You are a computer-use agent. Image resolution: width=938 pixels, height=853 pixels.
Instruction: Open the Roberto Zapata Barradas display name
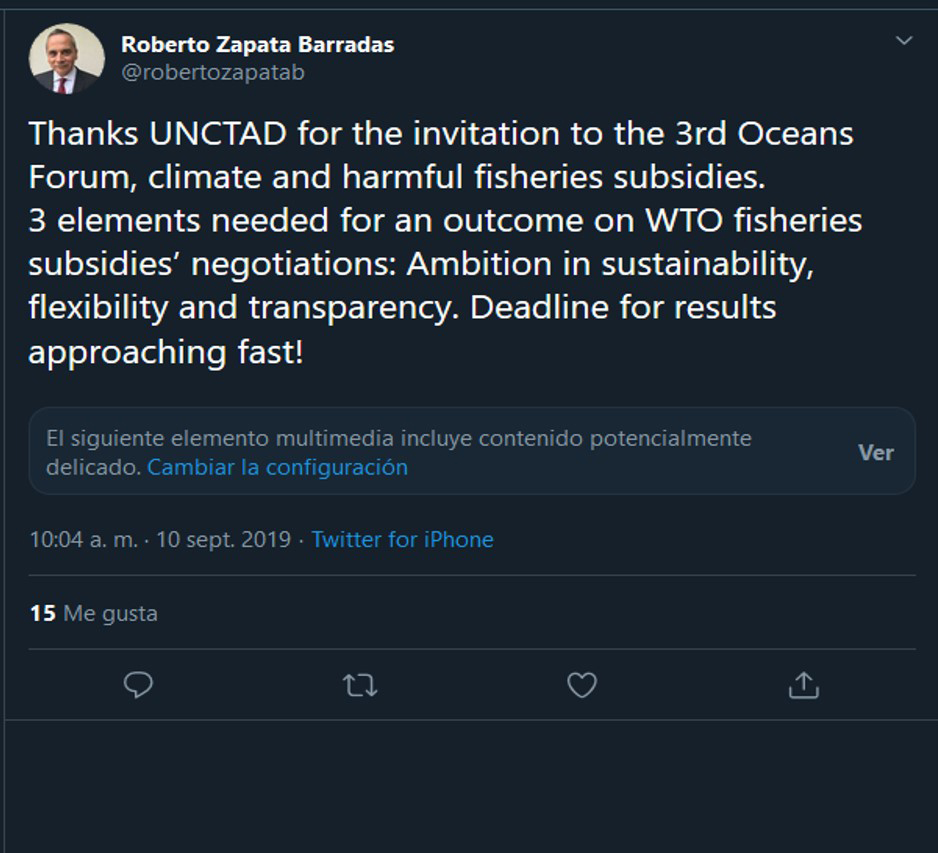point(257,44)
